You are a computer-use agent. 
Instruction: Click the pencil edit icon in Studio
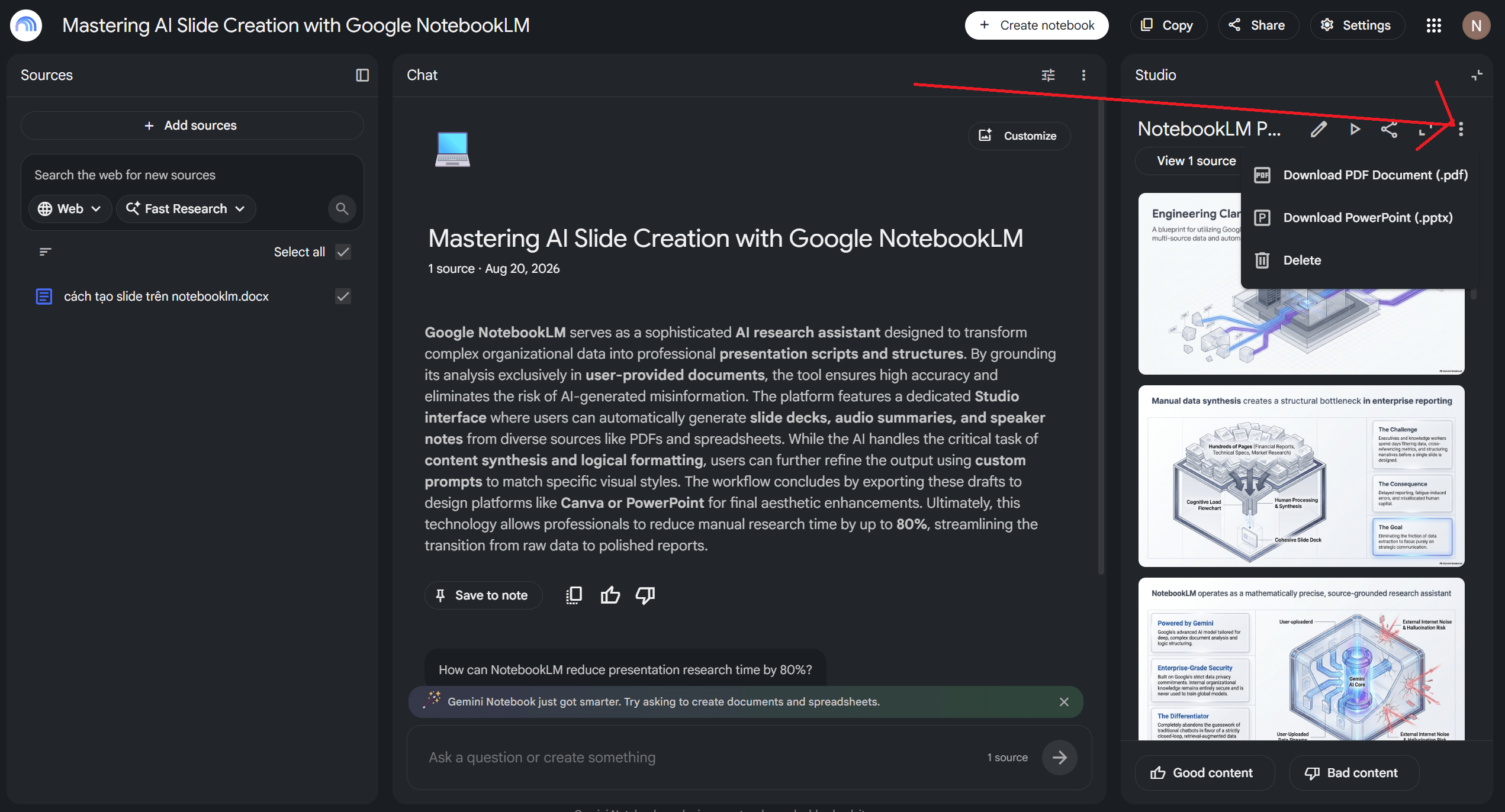tap(1319, 129)
